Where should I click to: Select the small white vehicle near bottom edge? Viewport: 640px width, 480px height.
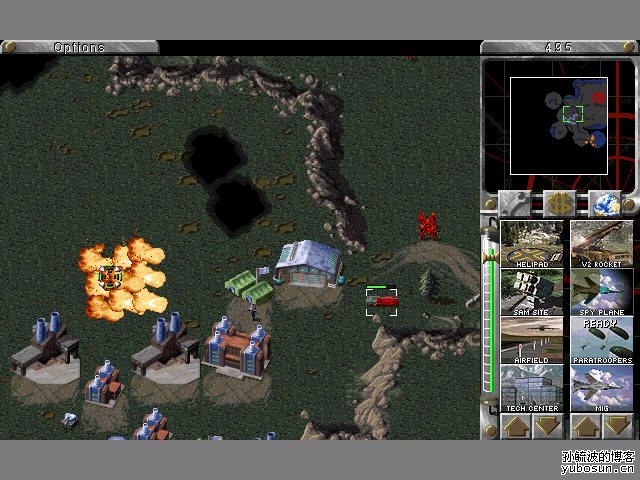(x=71, y=420)
